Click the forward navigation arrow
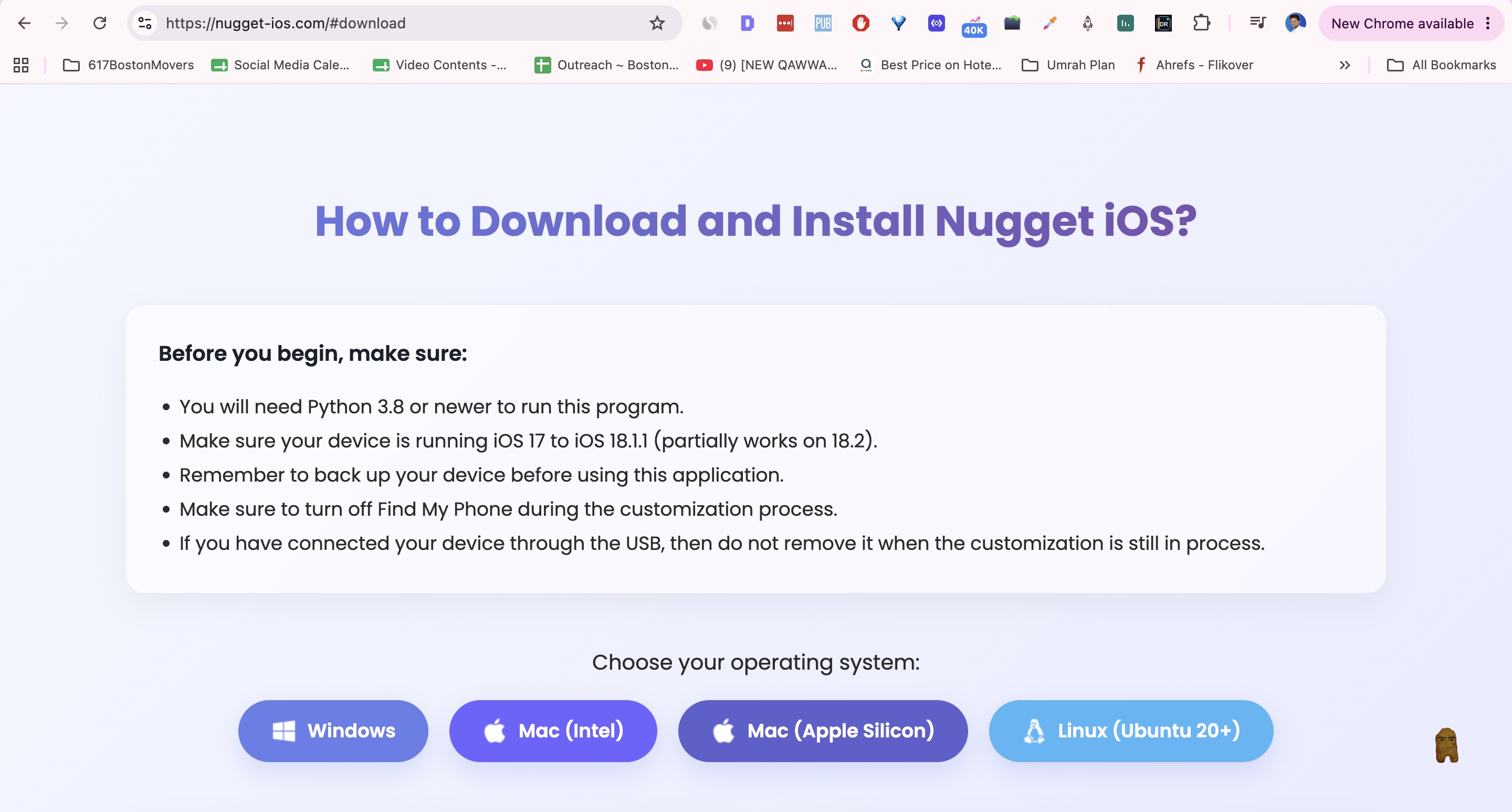 (x=61, y=23)
